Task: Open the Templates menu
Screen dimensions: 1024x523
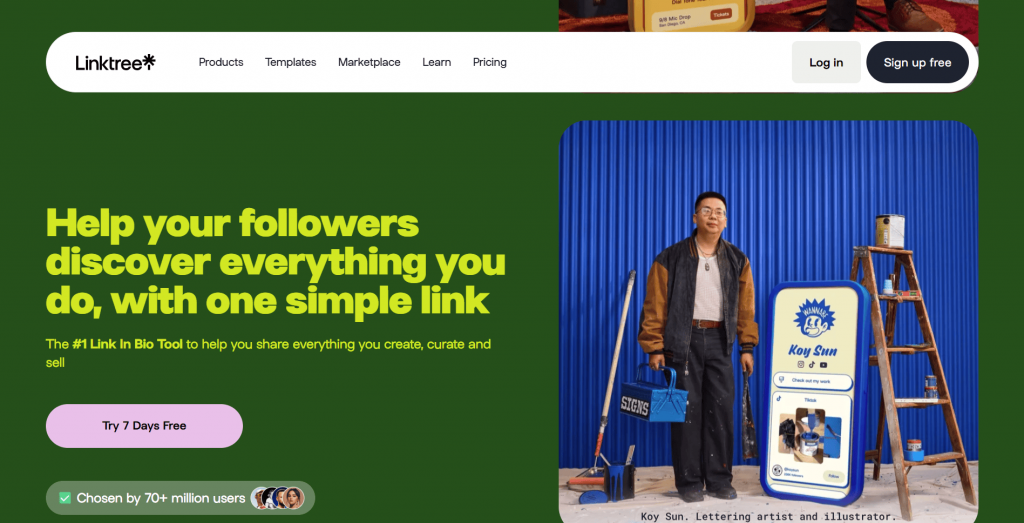Action: click(291, 62)
